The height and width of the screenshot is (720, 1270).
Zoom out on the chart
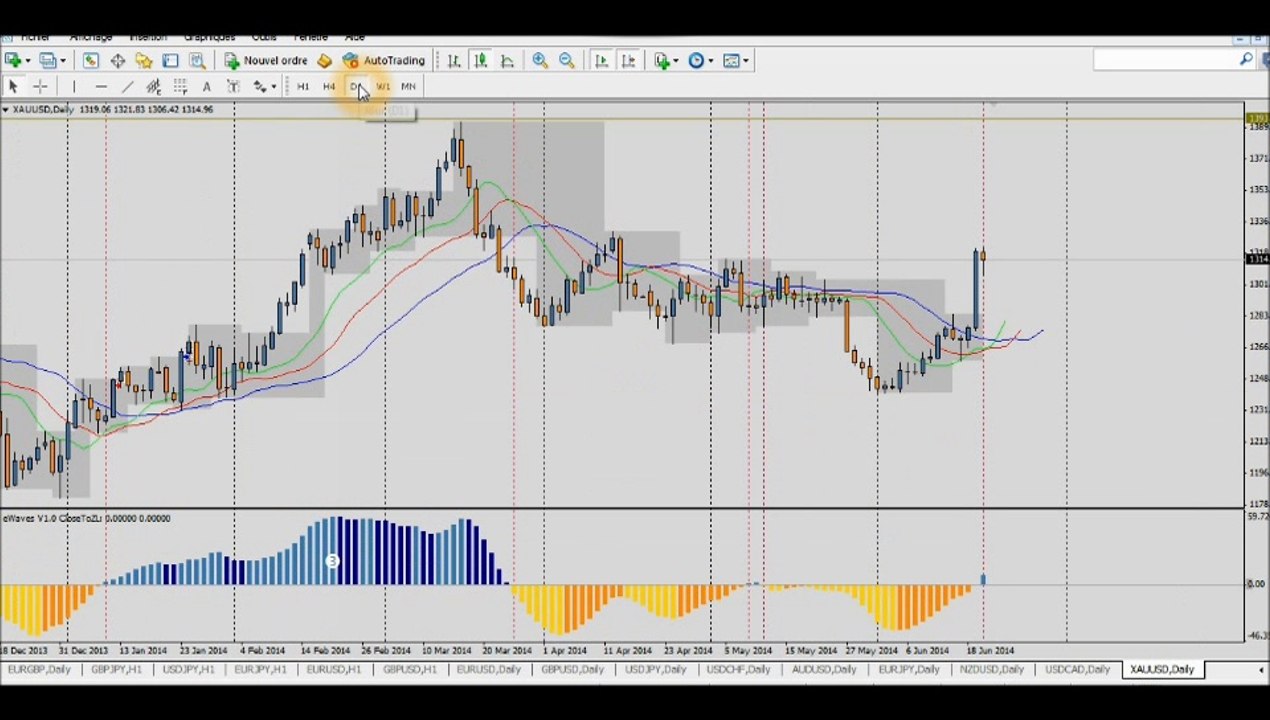[567, 61]
